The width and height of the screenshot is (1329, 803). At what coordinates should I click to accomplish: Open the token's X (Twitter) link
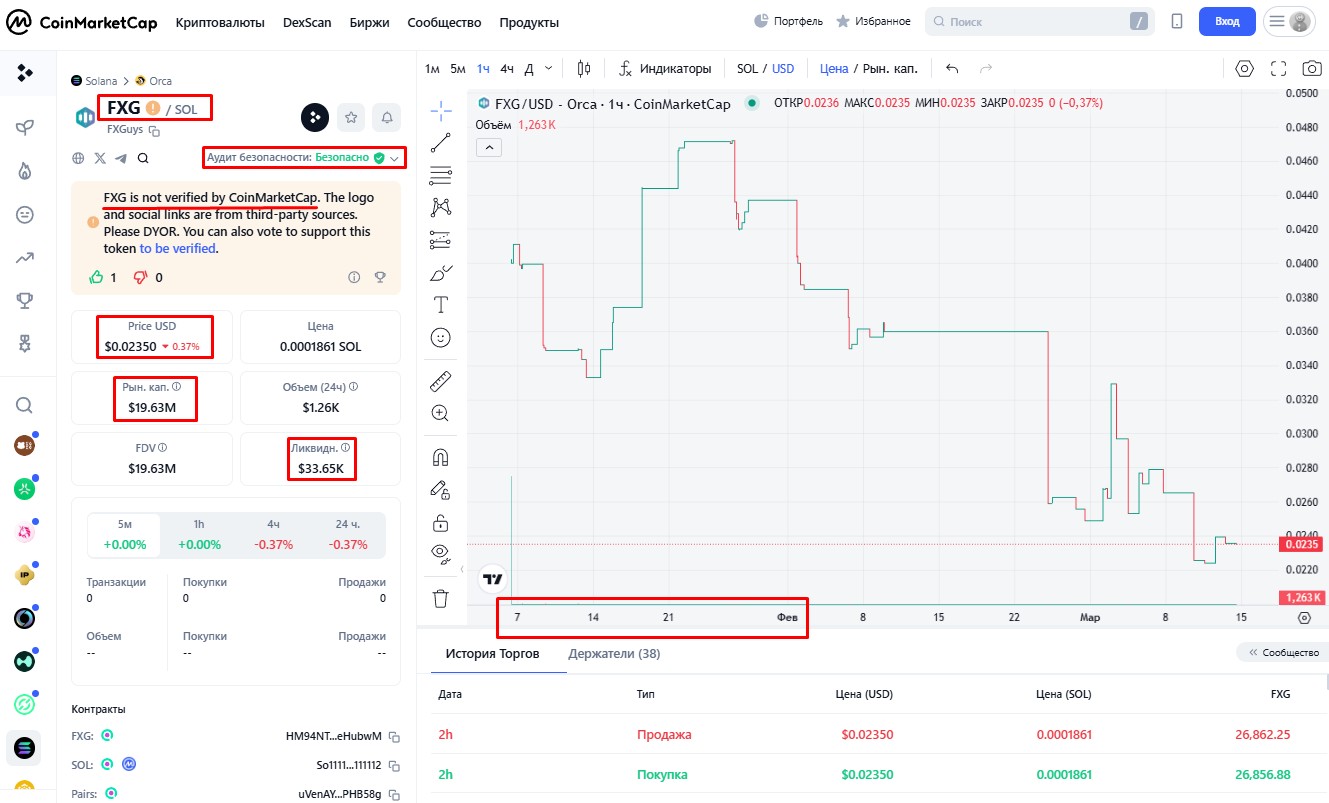tap(100, 158)
